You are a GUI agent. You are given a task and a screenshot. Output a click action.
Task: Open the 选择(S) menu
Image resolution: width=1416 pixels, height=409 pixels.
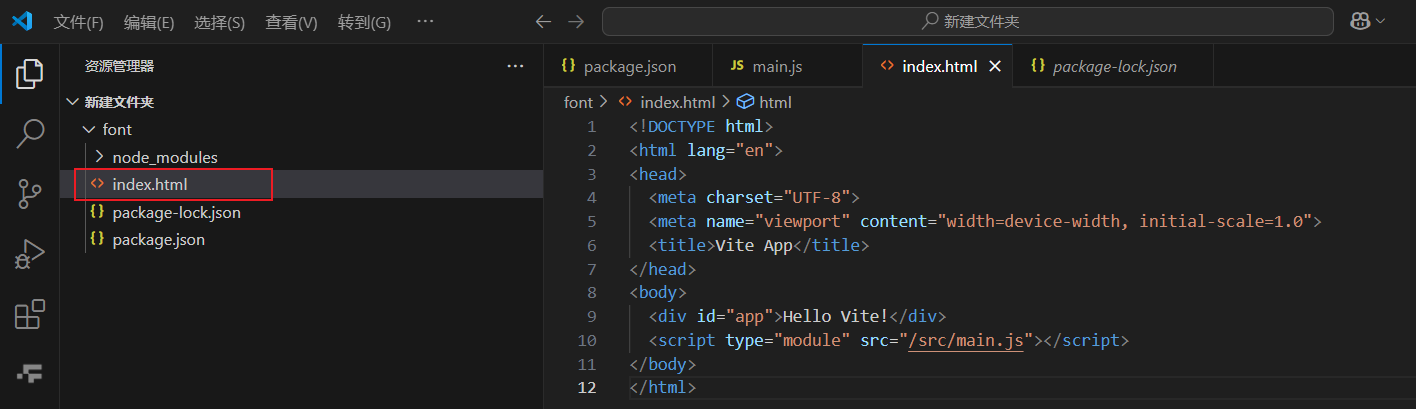(219, 22)
